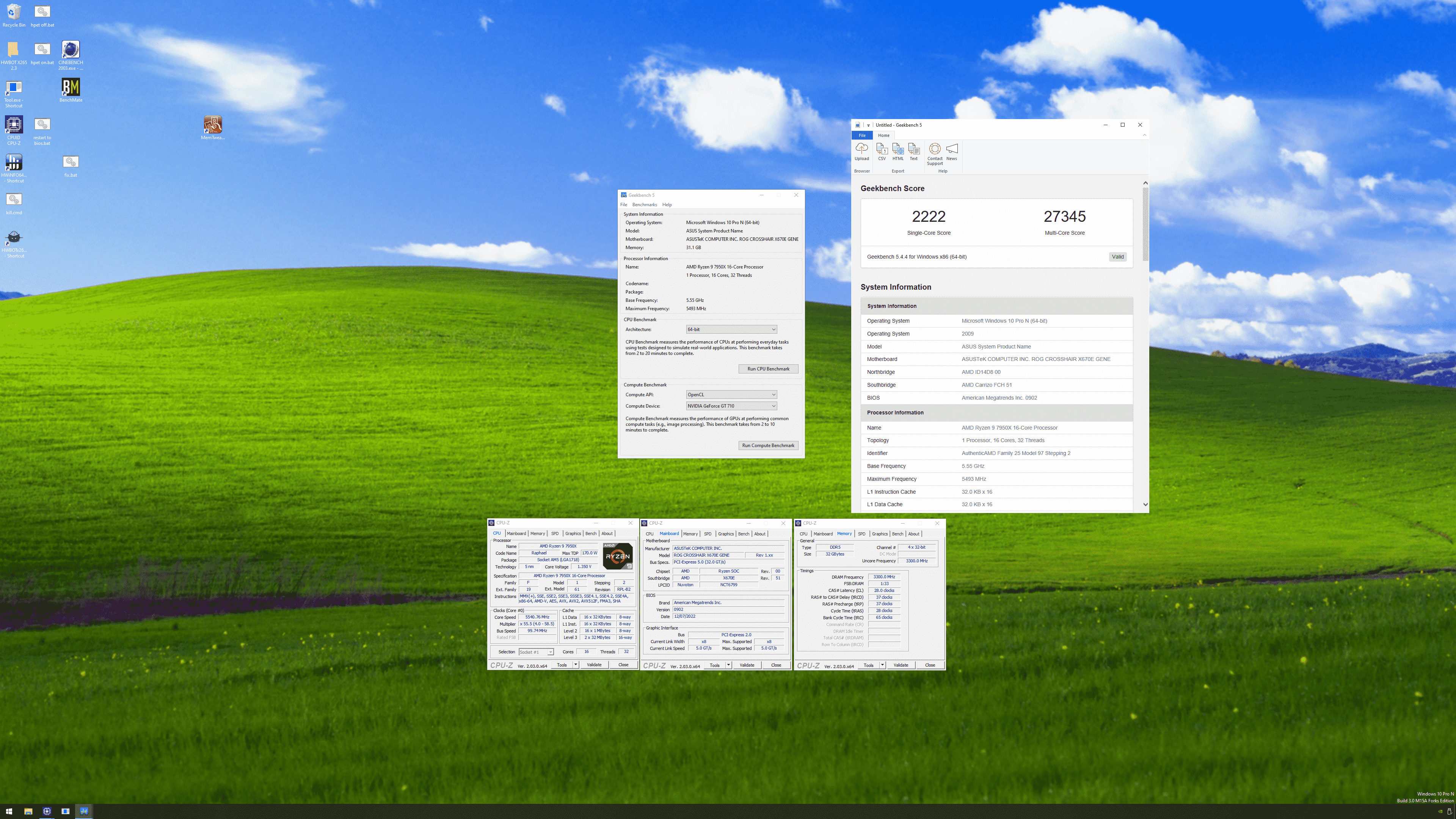Select the Tool.exe shortcut icon
Screen dimensions: 1456x819
(x=14, y=94)
